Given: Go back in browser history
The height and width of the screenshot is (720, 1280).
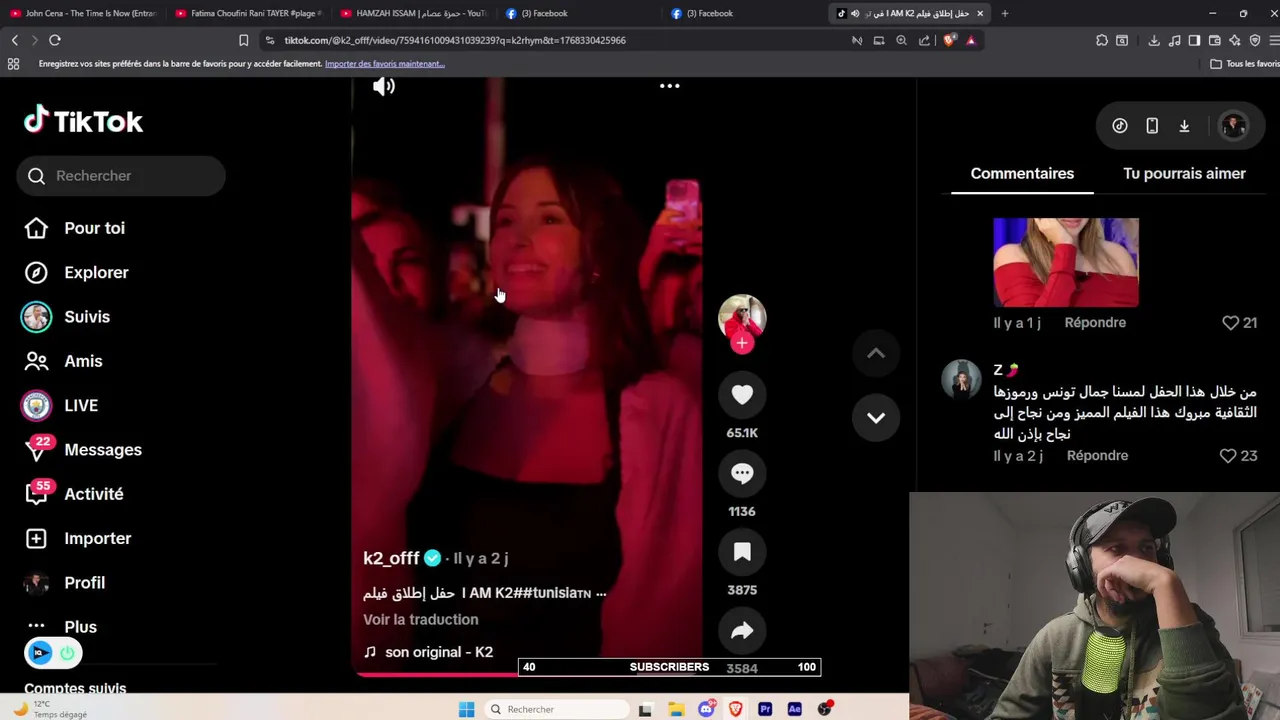Looking at the screenshot, I should (14, 40).
